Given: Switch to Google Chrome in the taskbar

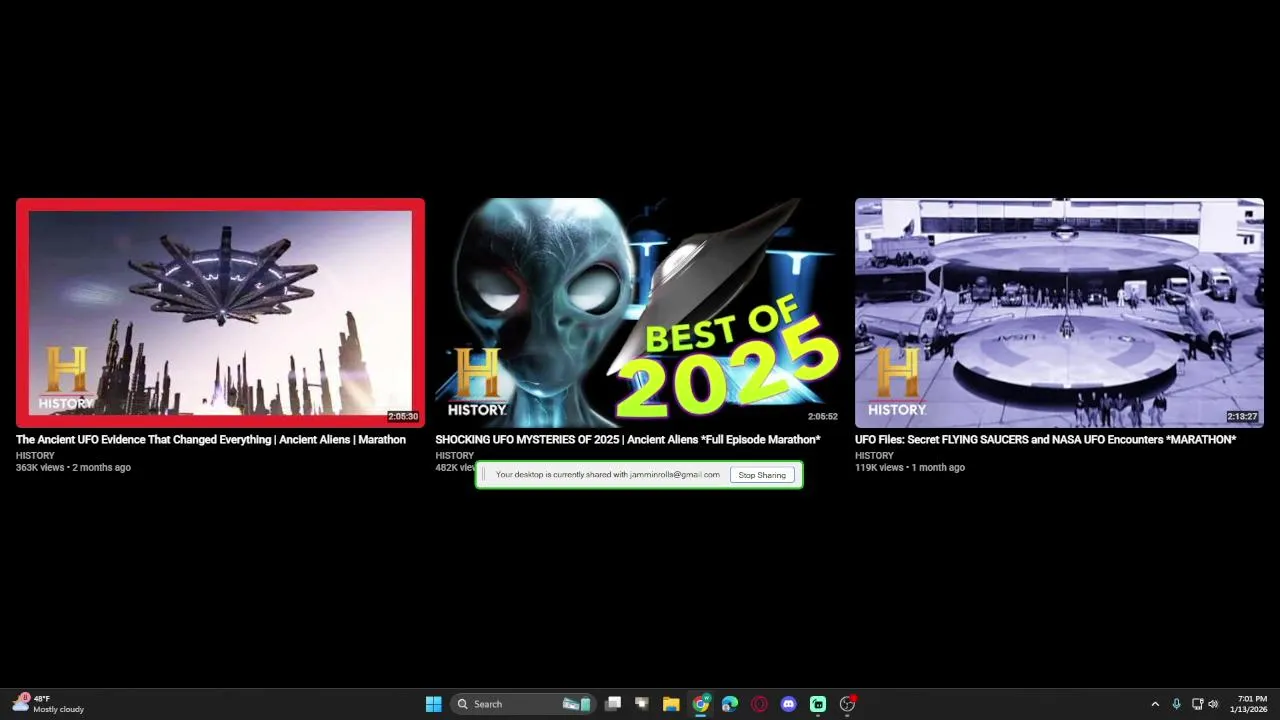Looking at the screenshot, I should click(701, 704).
